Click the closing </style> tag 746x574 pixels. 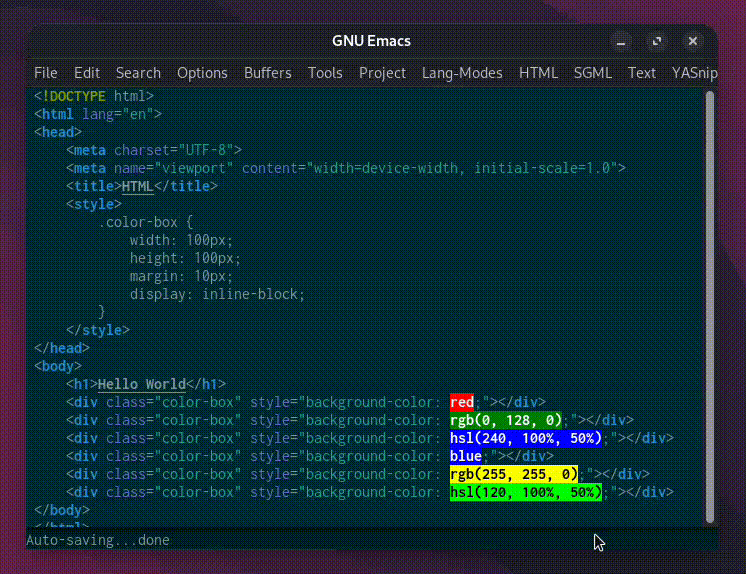pyautogui.click(x=98, y=330)
